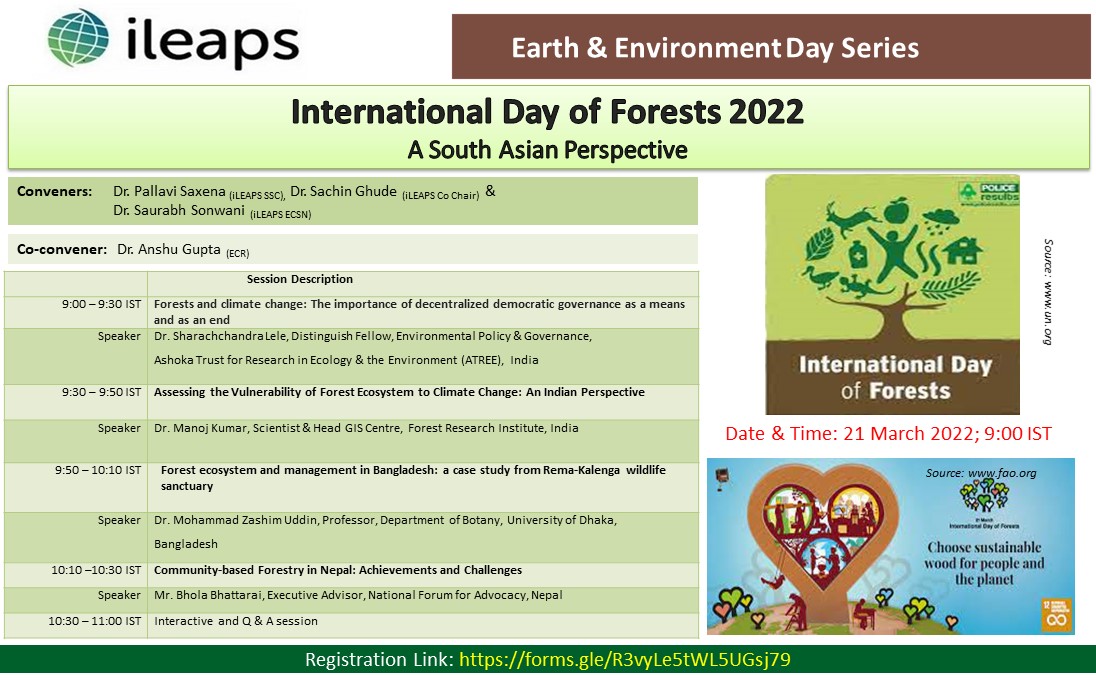This screenshot has height=680, width=1096.
Task: Click the large leaf icon in tree poster
Action: [x=820, y=245]
